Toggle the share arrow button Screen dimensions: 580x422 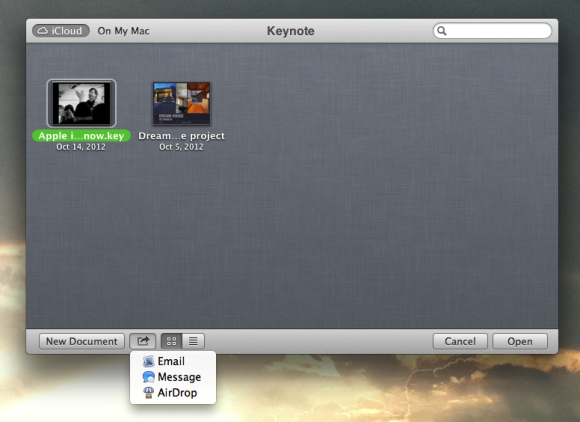click(x=142, y=341)
